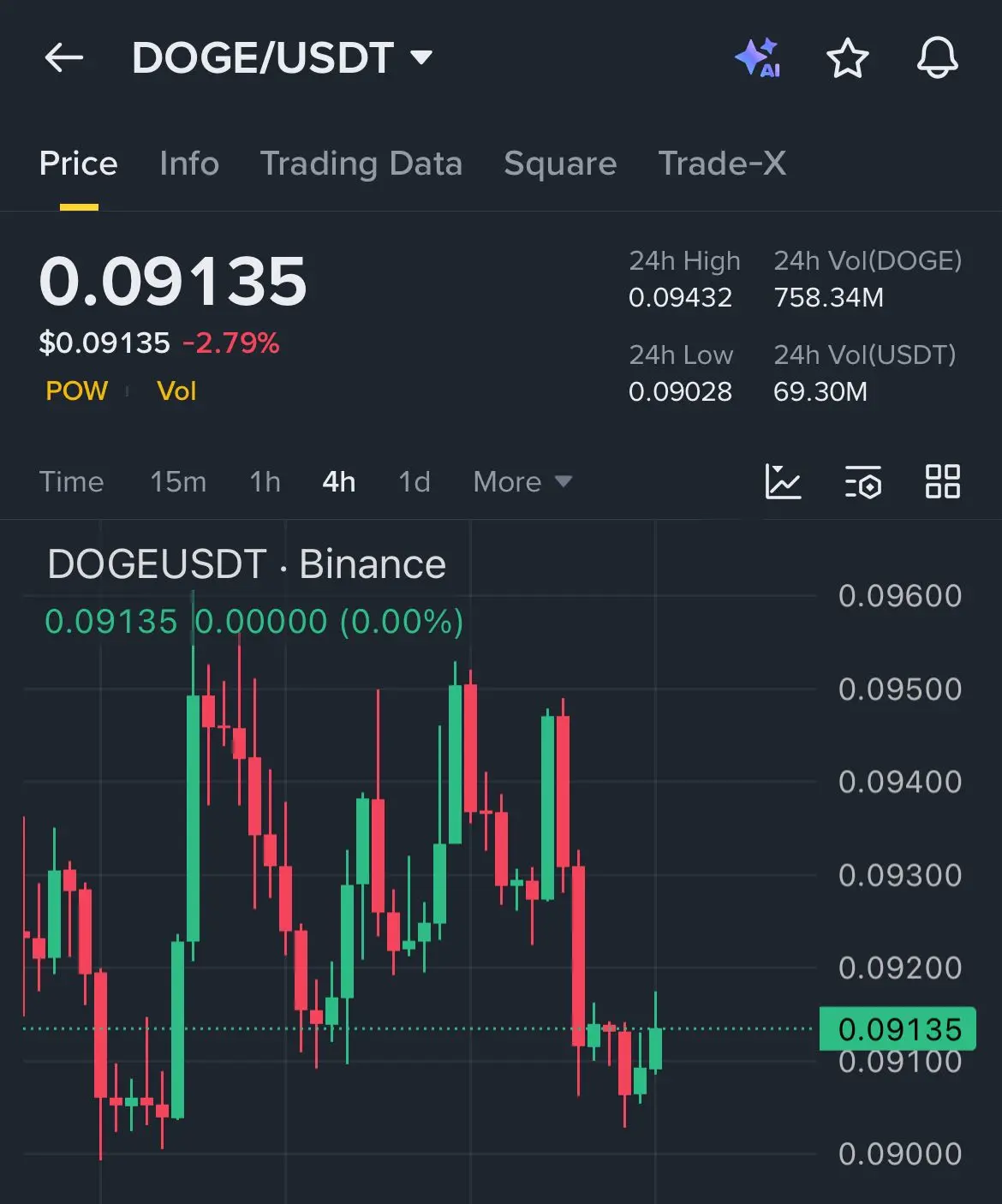The height and width of the screenshot is (1204, 1002).
Task: Open the Trade-X tab
Action: [x=722, y=164]
